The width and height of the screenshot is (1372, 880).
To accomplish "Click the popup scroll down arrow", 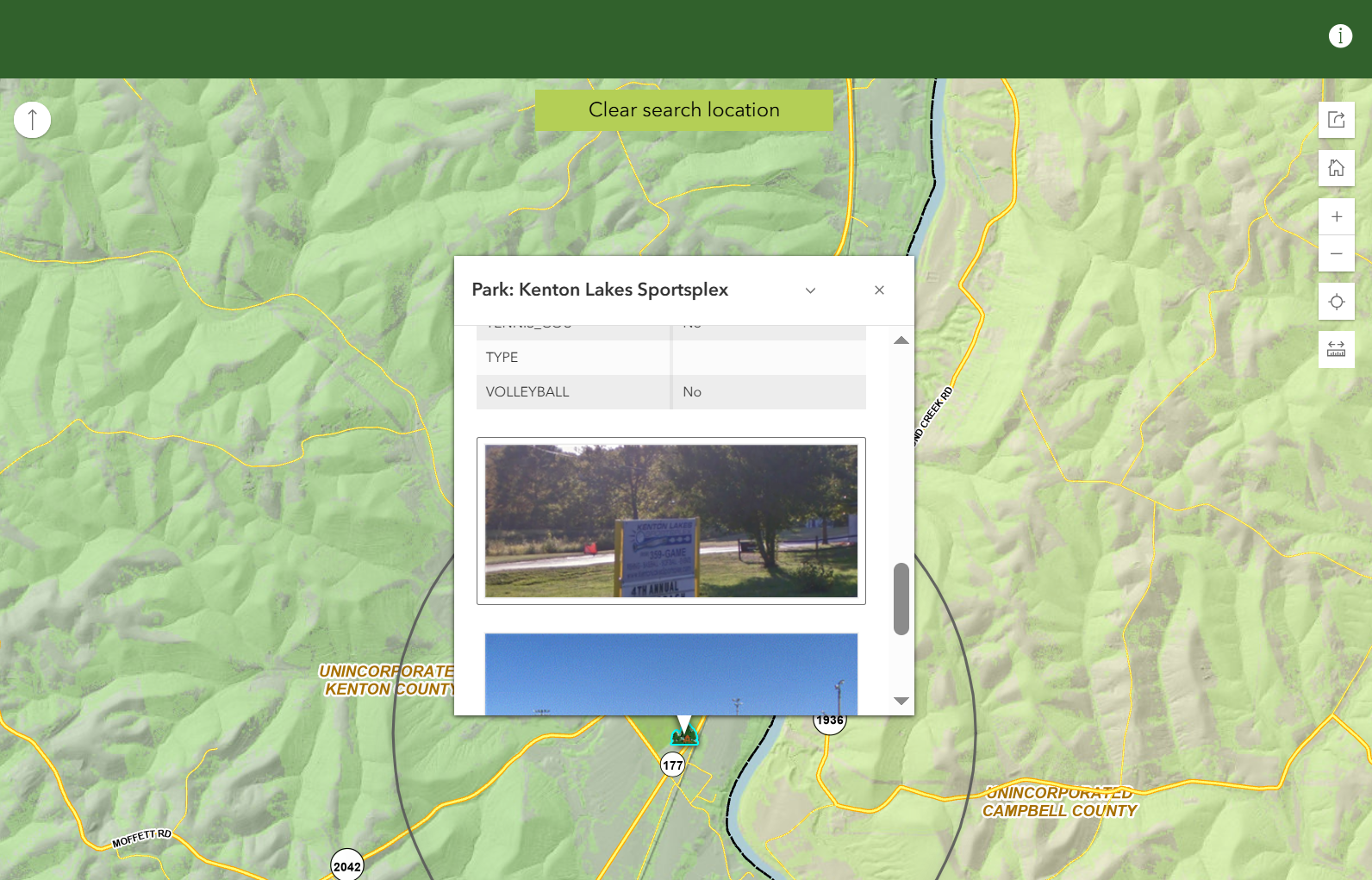I will point(901,701).
